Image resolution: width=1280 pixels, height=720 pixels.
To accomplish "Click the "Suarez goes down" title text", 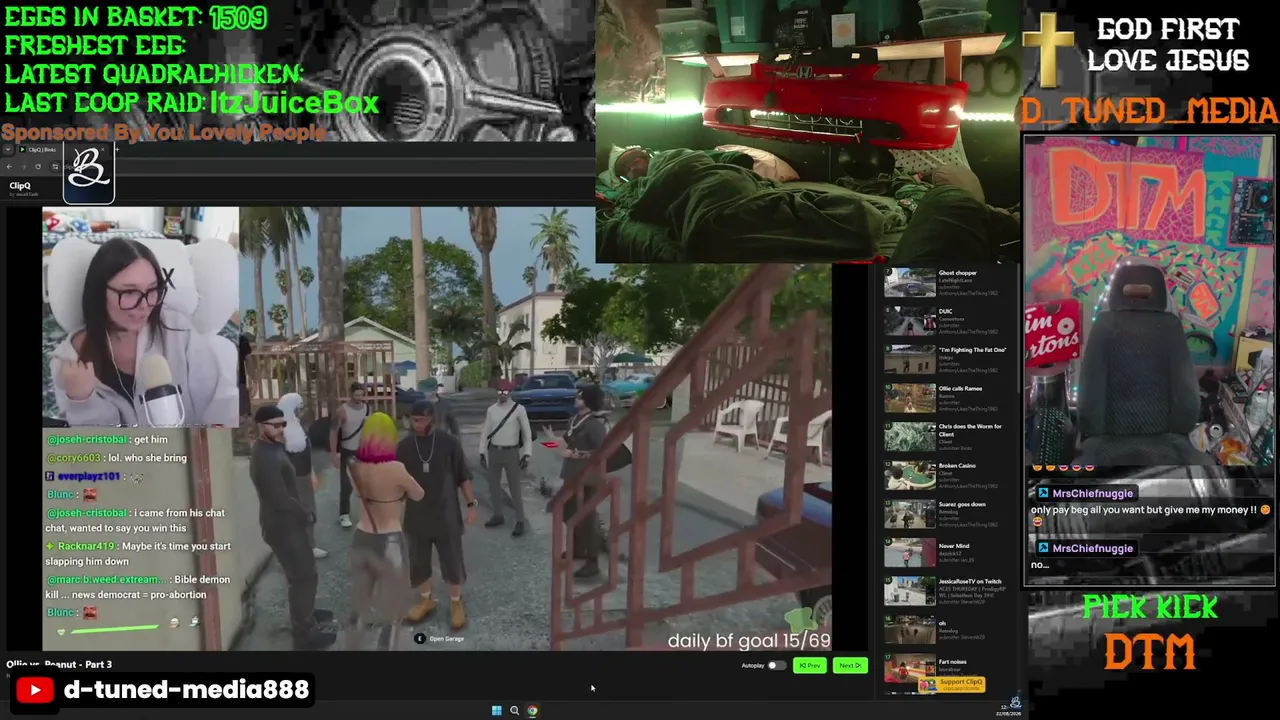I will [x=962, y=504].
